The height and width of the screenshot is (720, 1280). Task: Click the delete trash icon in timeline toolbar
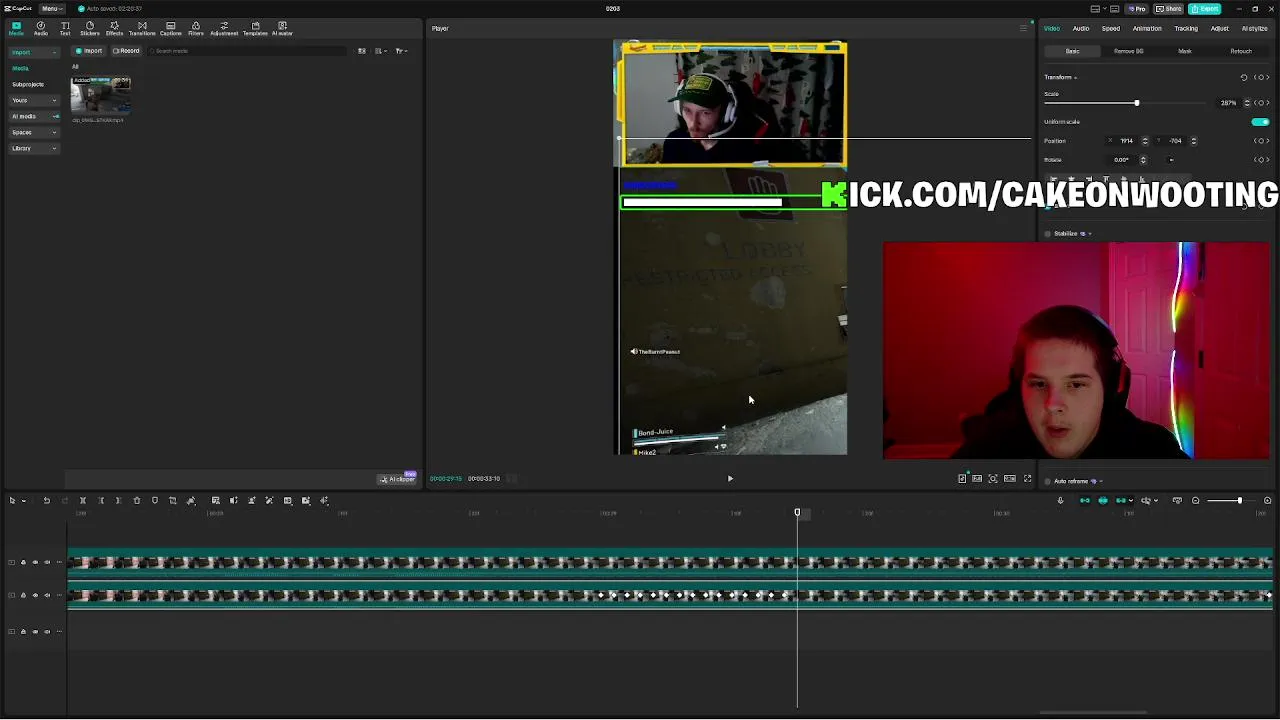coord(137,500)
